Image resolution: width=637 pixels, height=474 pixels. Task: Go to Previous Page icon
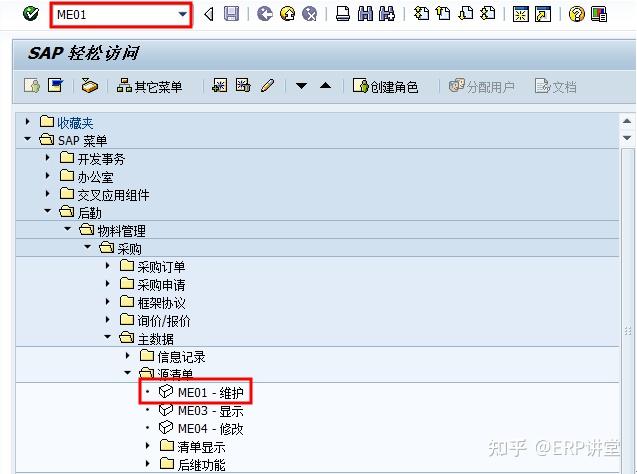tap(443, 14)
